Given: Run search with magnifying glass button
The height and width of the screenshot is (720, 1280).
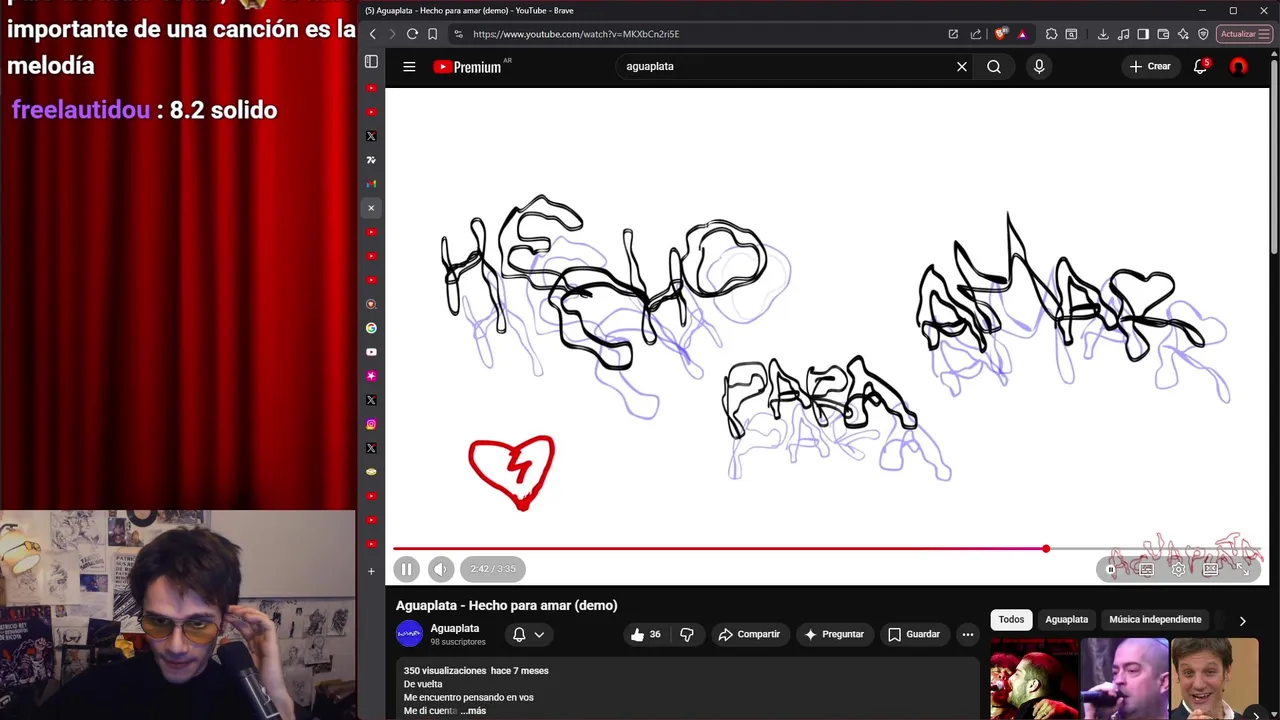Looking at the screenshot, I should click(x=994, y=66).
